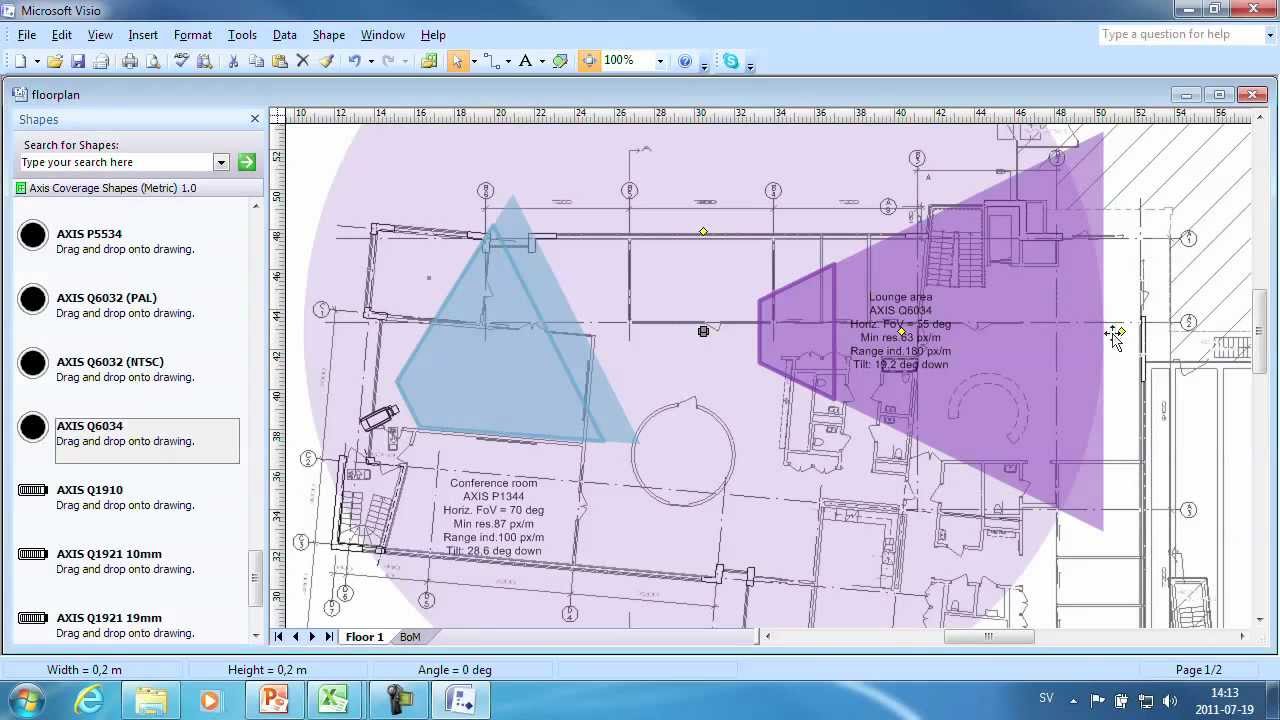Click the Print icon in the toolbar
Viewport: 1280px width, 720px height.
click(130, 61)
